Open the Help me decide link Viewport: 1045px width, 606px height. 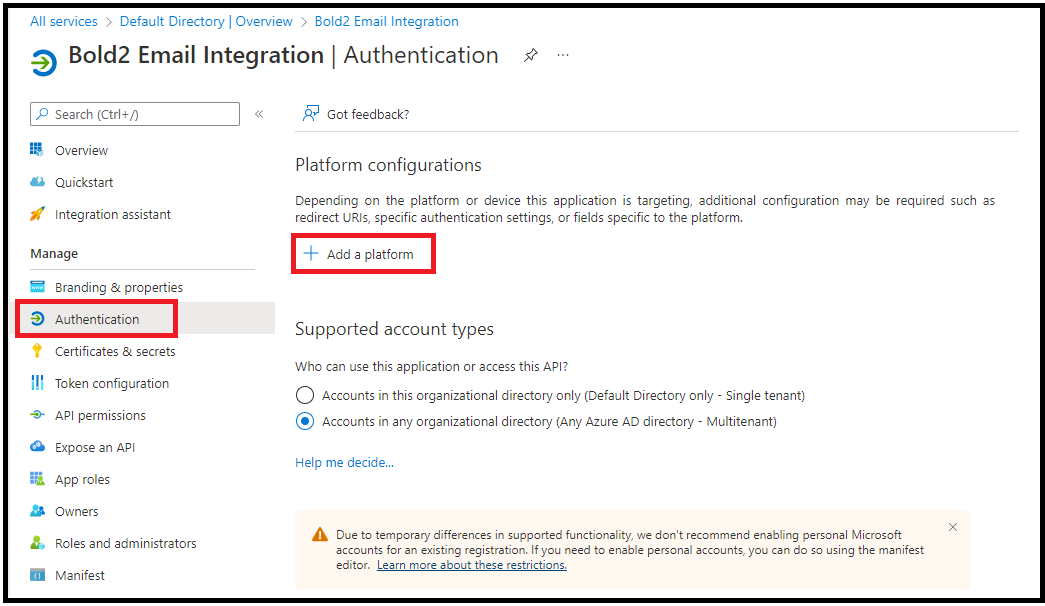tap(344, 463)
